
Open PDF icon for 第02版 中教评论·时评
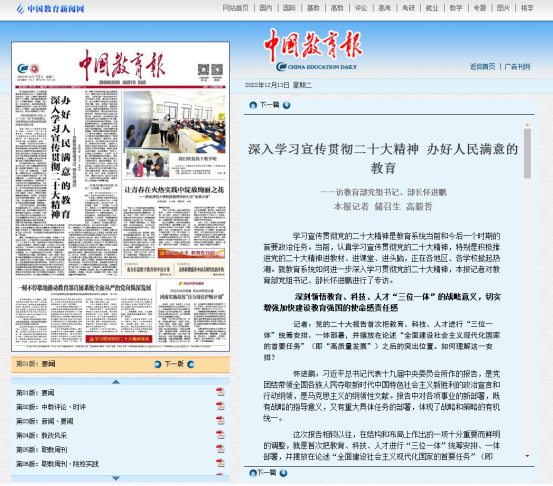(220, 406)
